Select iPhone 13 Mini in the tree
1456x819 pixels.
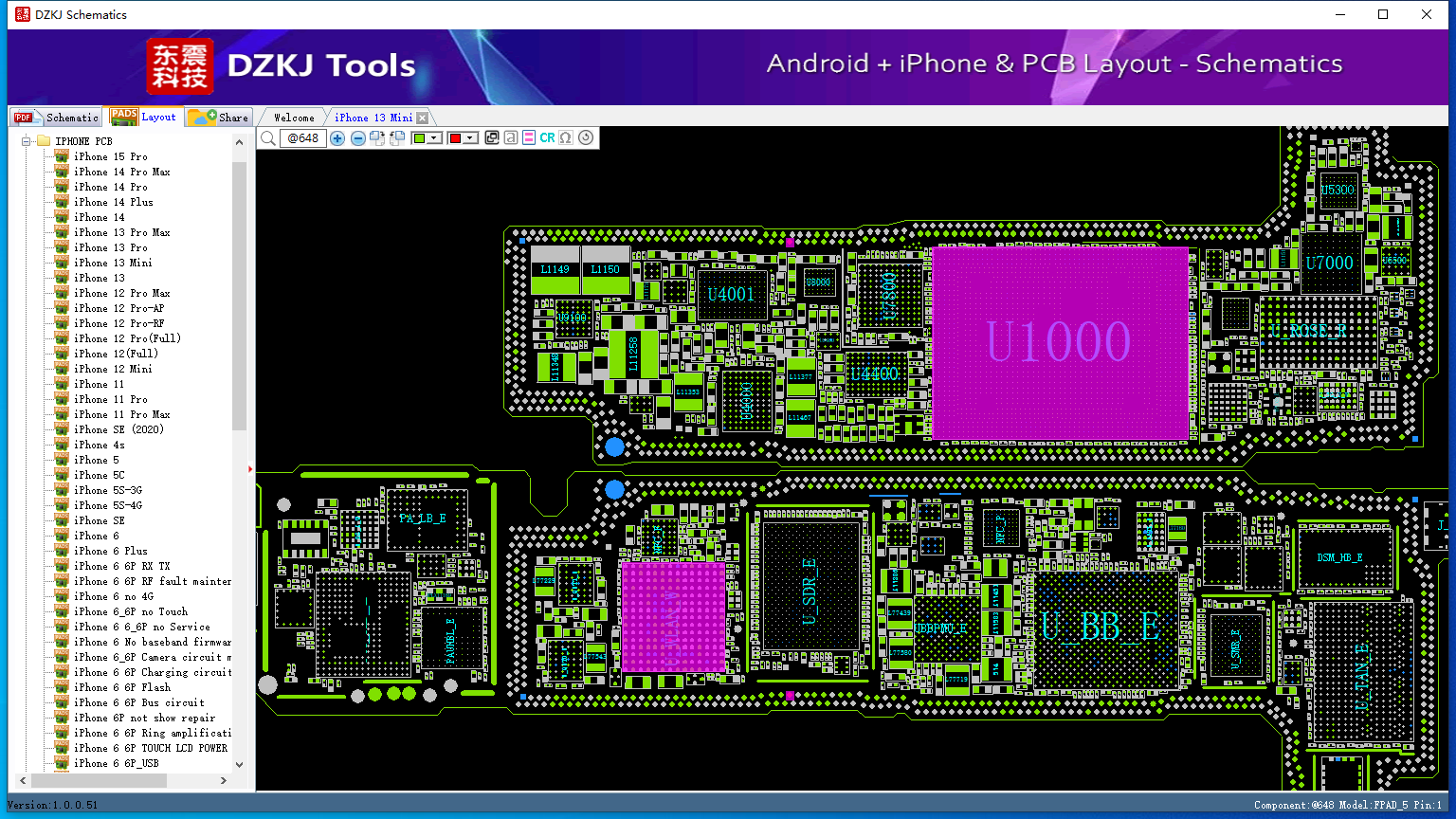[x=113, y=263]
